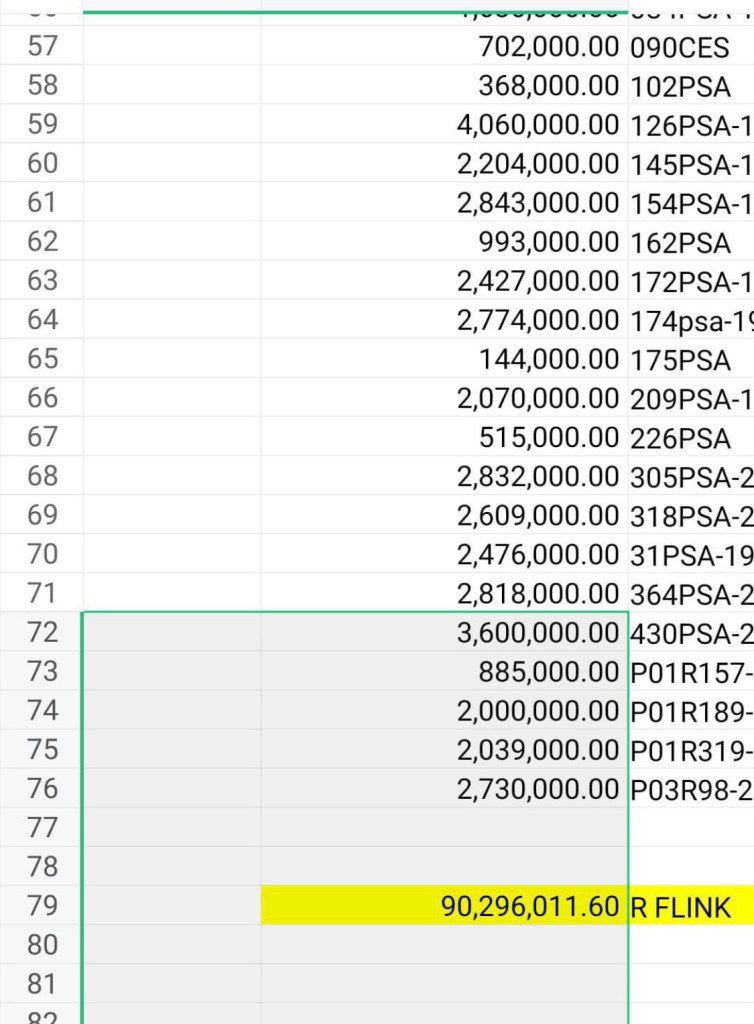Select the yellow total cell 90,296,011.60

coord(445,906)
